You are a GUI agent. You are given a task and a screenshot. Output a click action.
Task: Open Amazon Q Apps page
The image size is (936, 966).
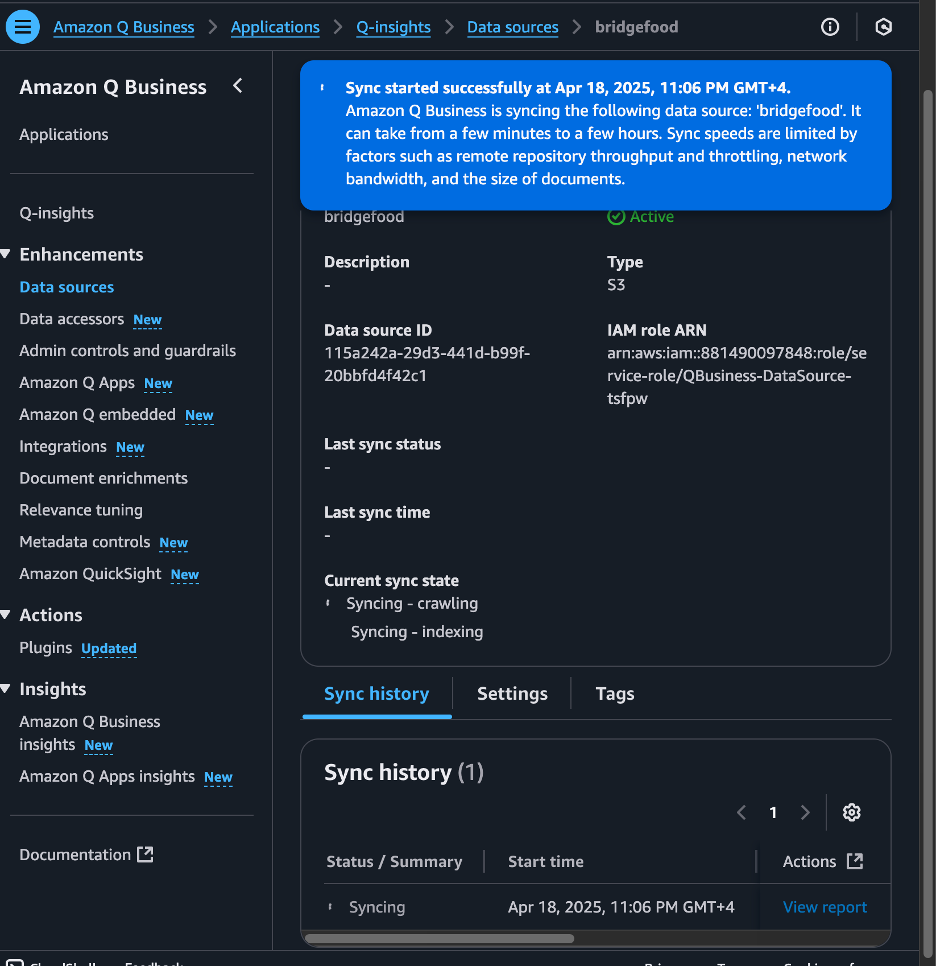pyautogui.click(x=77, y=383)
